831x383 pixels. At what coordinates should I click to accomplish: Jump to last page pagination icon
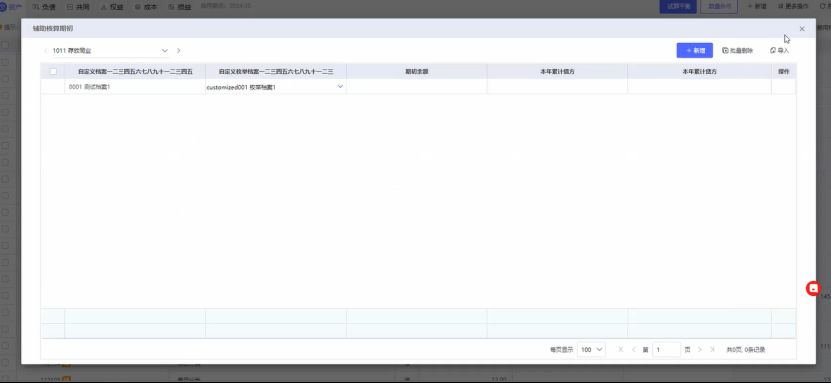(x=713, y=350)
